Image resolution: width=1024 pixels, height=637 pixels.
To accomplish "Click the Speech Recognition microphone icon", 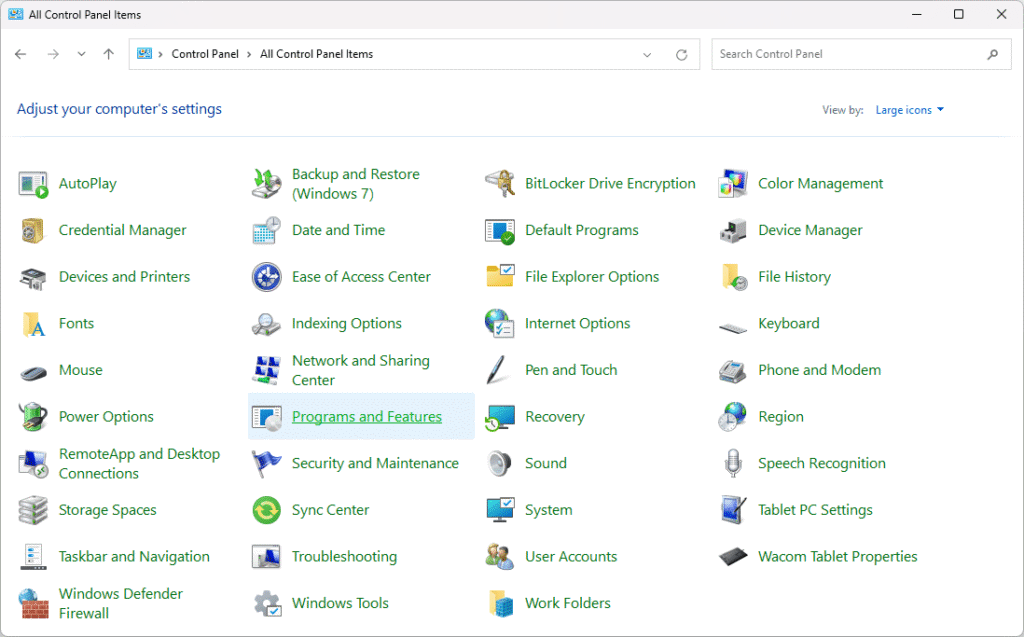I will tap(733, 463).
